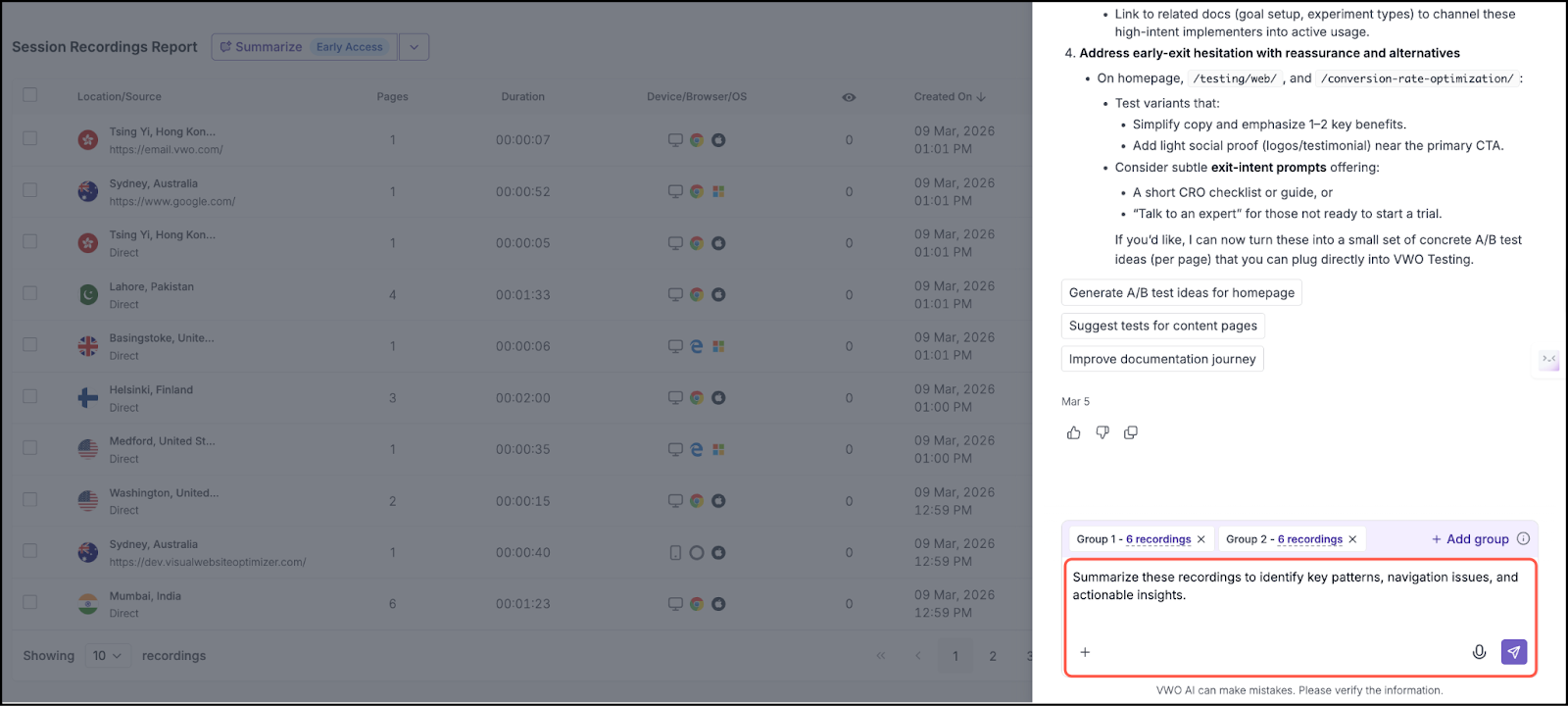
Task: Give thumbs down to AI response
Action: tap(1102, 432)
